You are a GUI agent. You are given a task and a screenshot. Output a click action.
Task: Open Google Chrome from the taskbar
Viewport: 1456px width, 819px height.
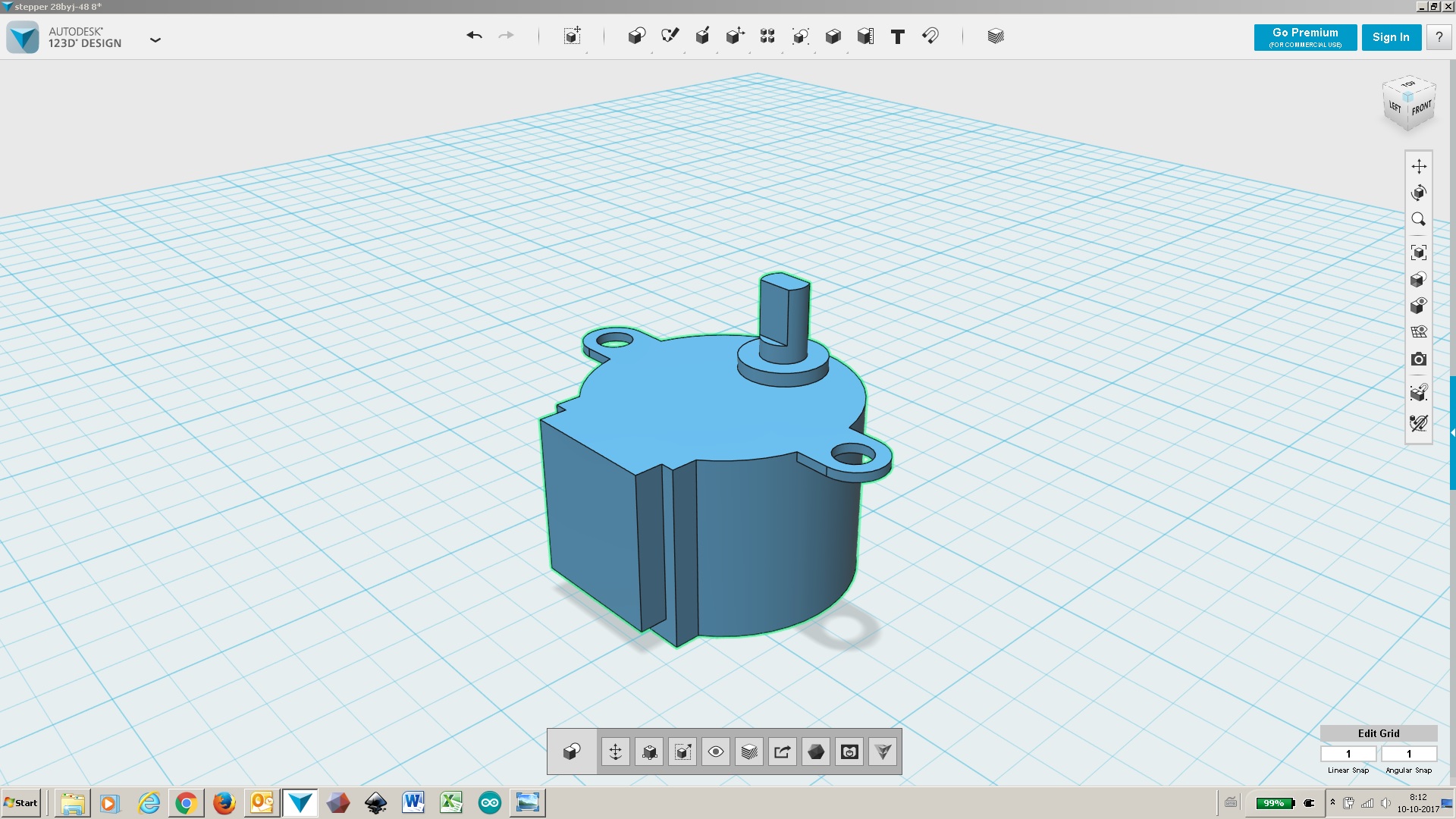186,803
